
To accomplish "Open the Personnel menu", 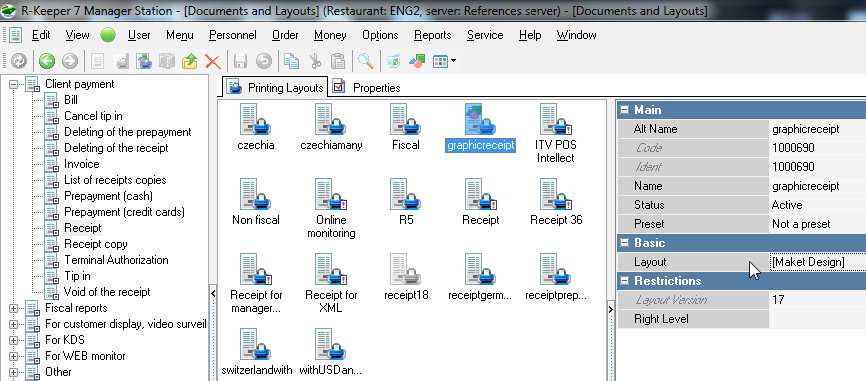I will click(233, 35).
